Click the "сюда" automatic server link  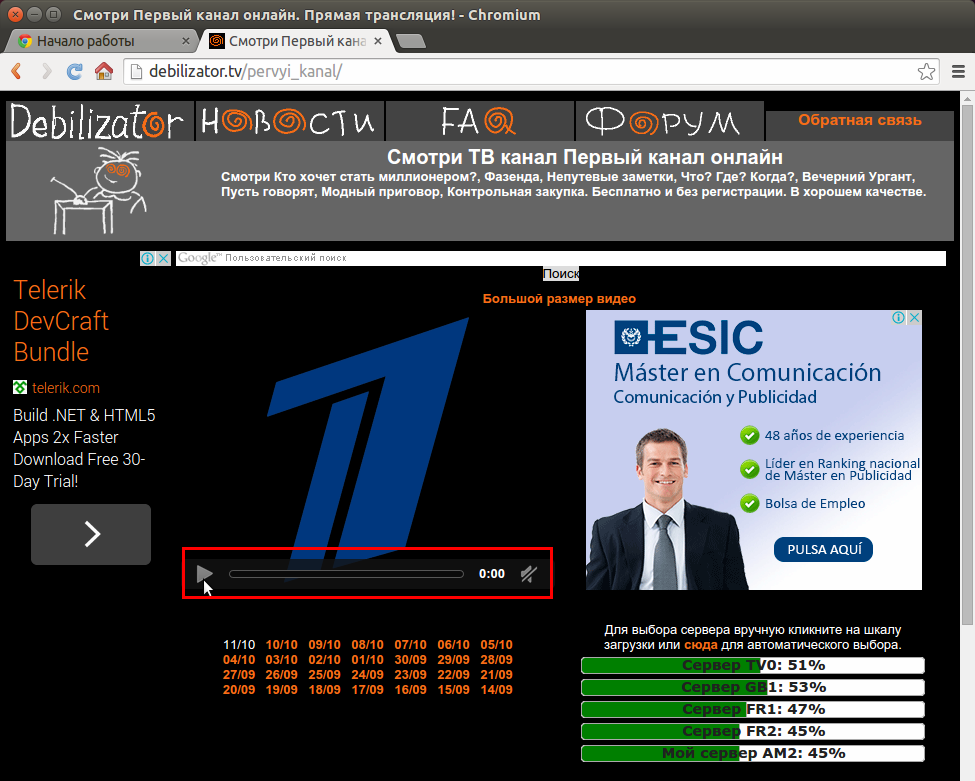coord(701,645)
